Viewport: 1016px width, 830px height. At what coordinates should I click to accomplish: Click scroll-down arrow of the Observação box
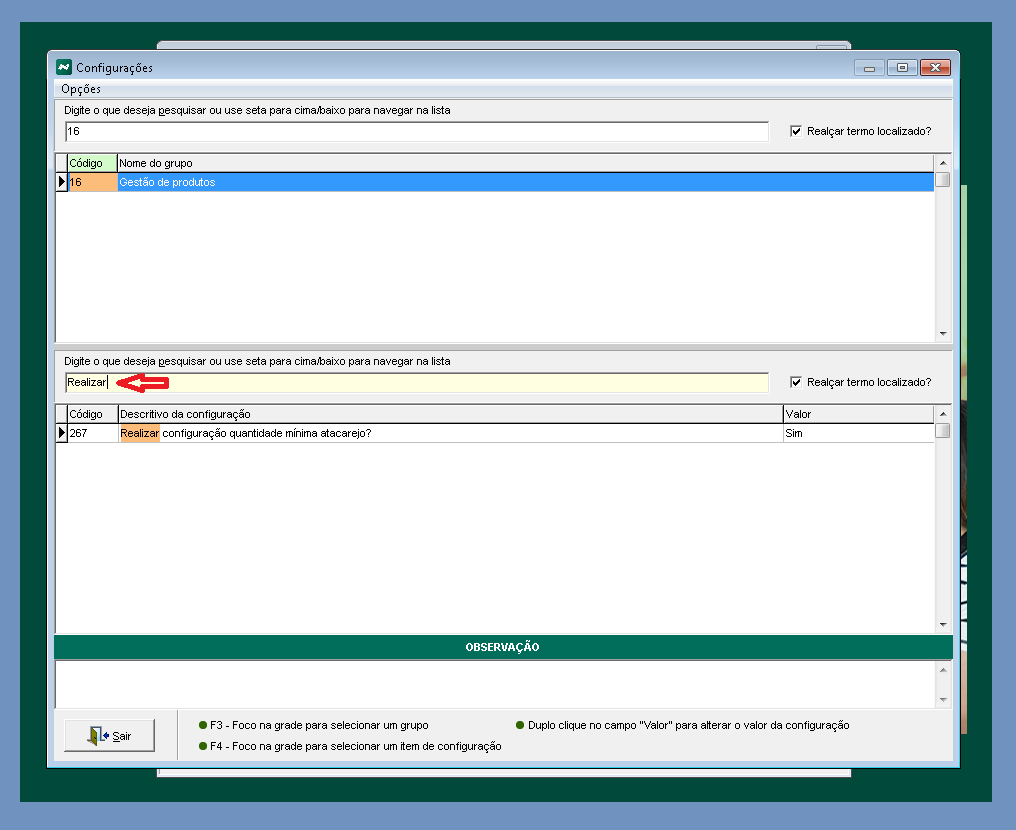[942, 700]
